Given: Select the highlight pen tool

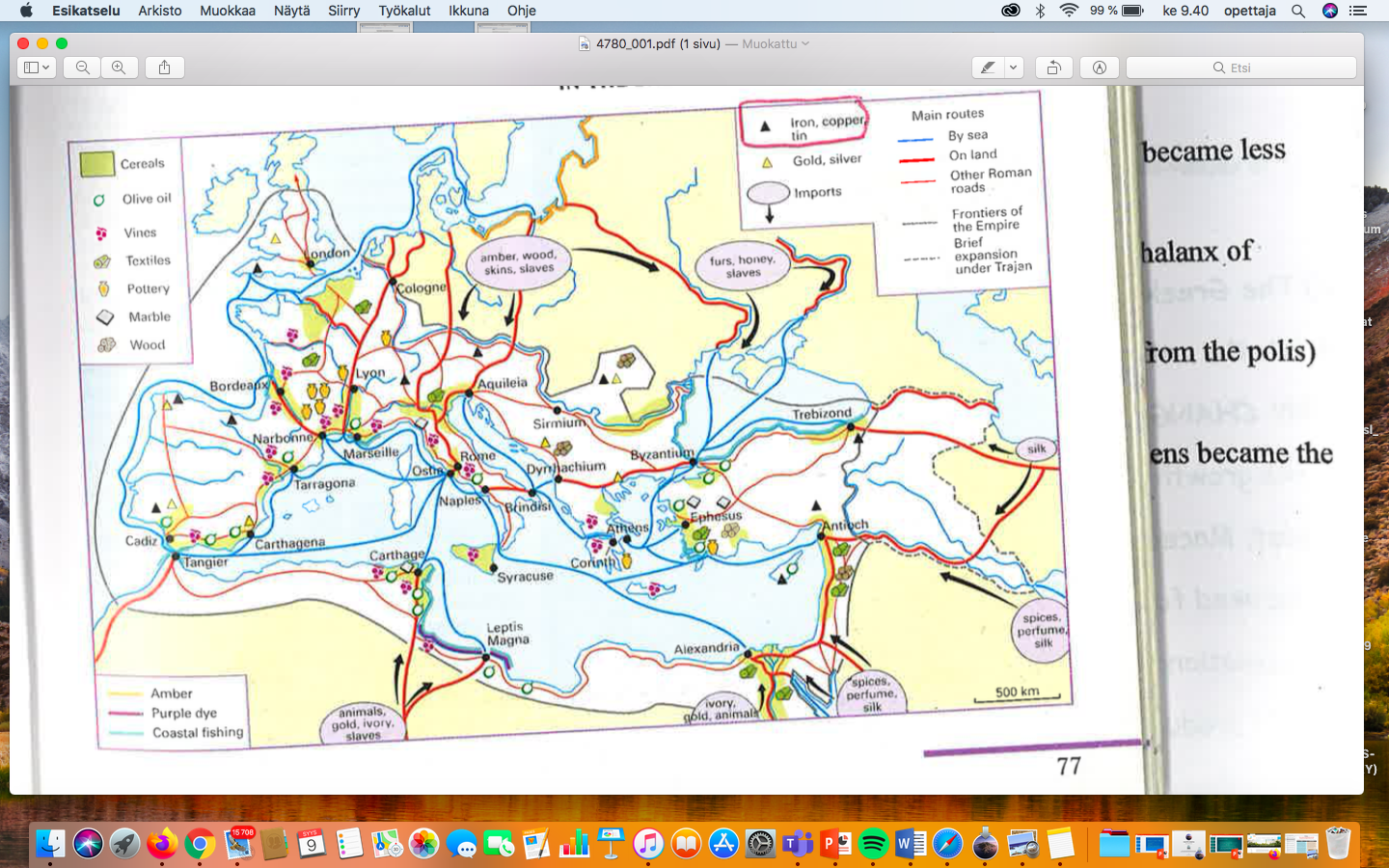Looking at the screenshot, I should click(988, 68).
